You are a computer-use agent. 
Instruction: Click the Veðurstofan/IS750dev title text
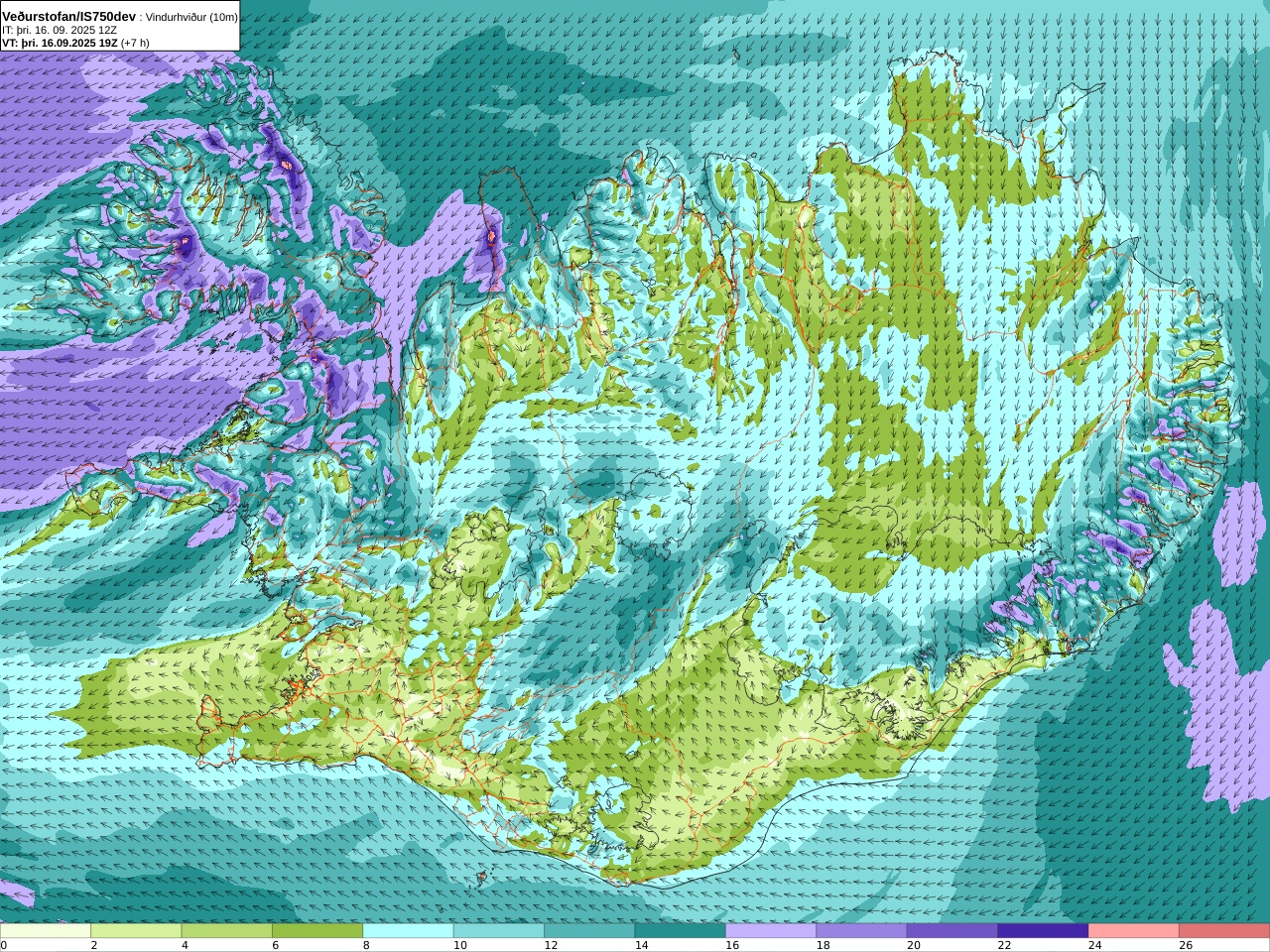click(69, 17)
